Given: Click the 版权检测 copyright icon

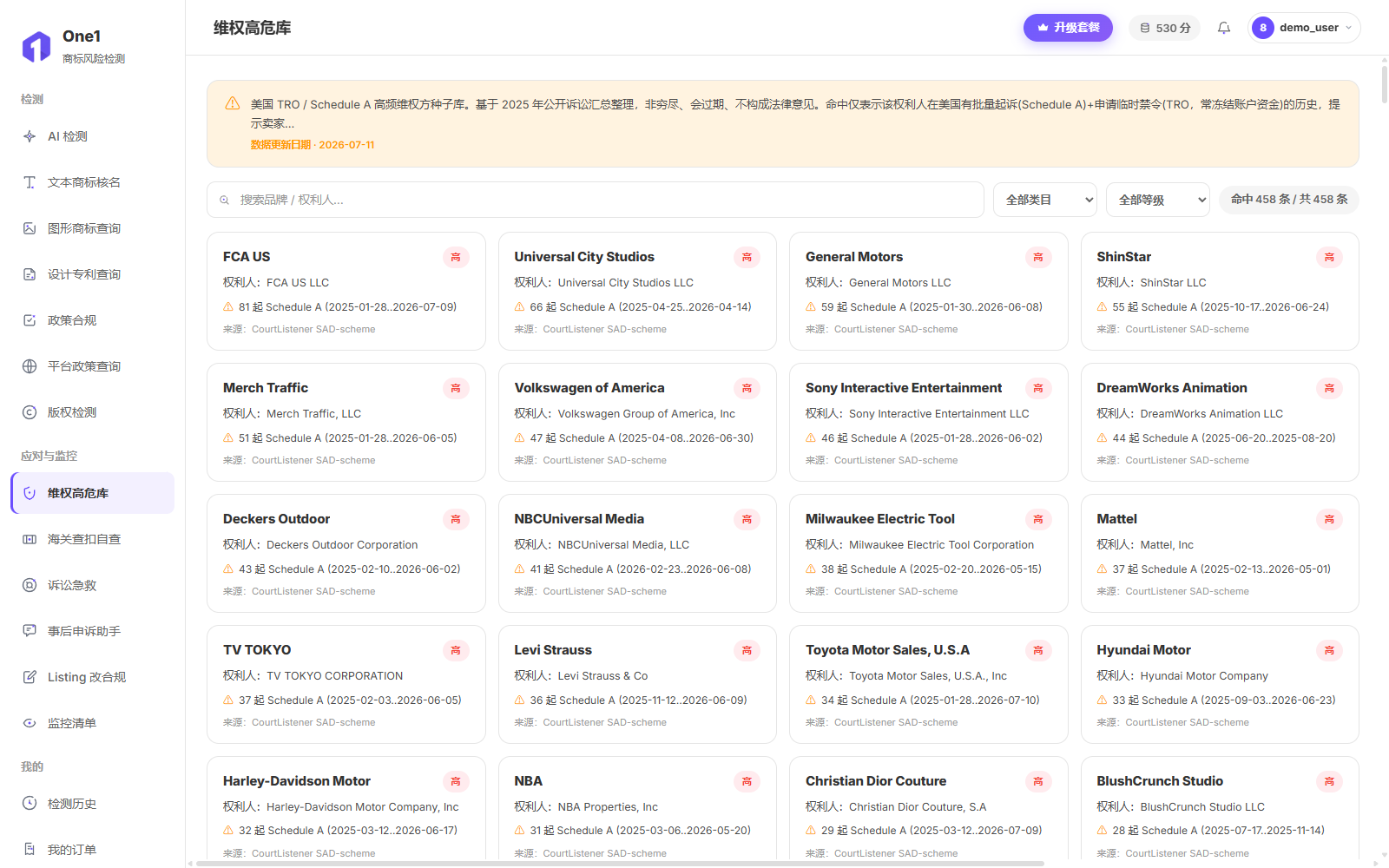Looking at the screenshot, I should 30,412.
